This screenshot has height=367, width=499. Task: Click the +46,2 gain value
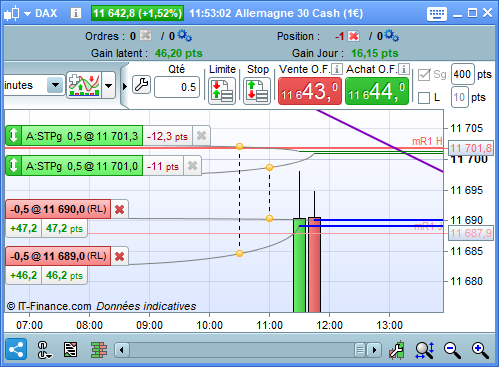pos(24,275)
